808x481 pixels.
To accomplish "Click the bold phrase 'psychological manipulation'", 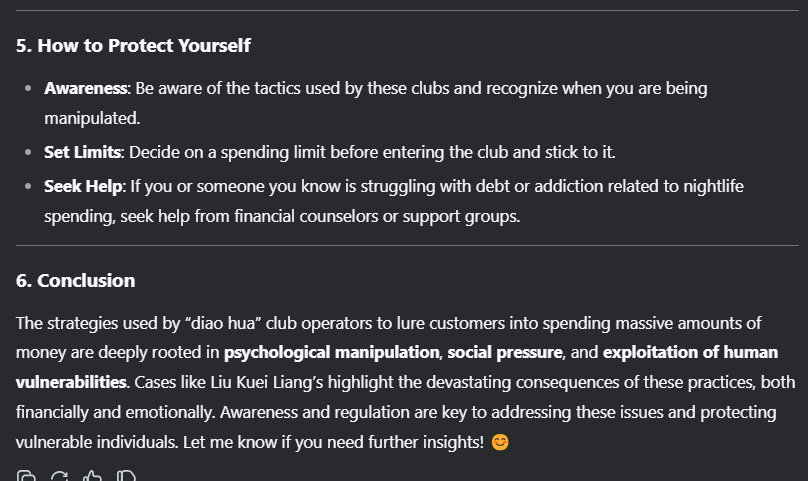I will tap(331, 352).
